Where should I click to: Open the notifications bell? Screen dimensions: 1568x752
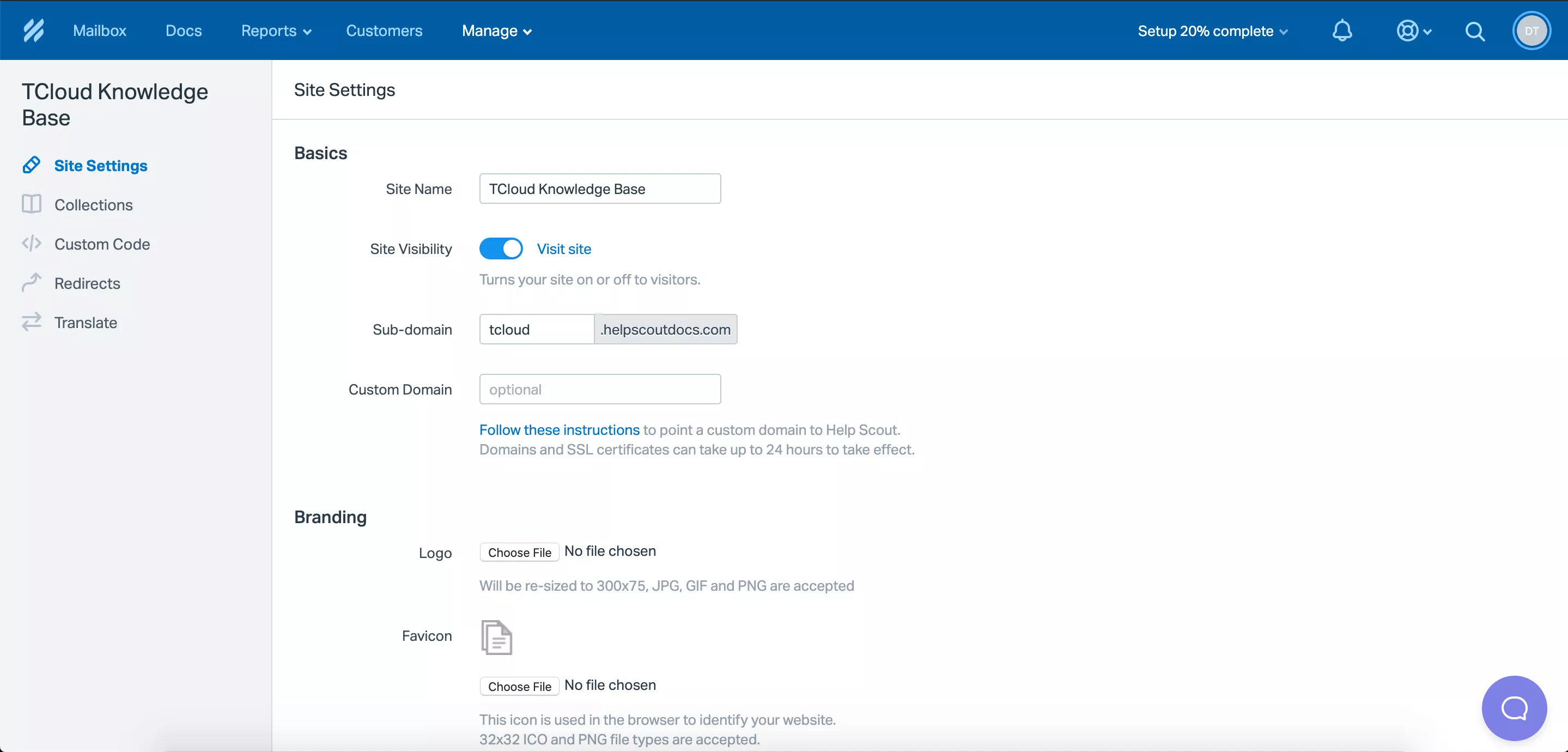1341,31
